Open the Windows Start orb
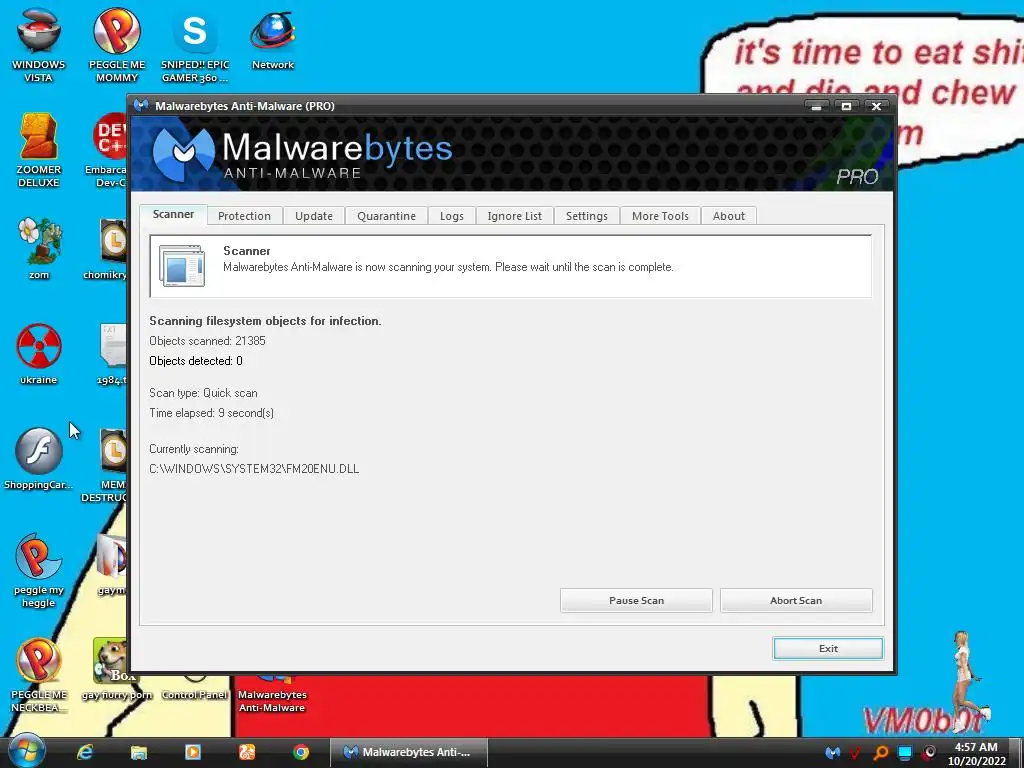 pyautogui.click(x=27, y=752)
